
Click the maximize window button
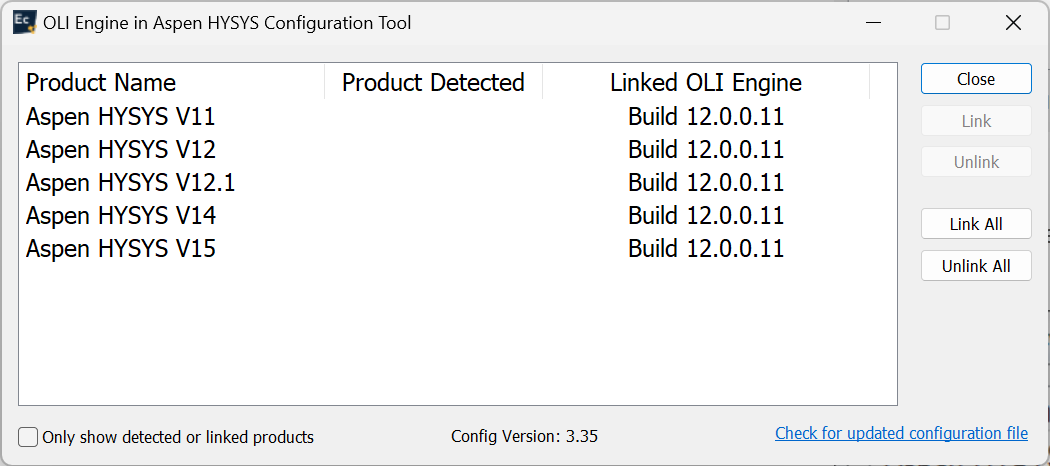[942, 23]
